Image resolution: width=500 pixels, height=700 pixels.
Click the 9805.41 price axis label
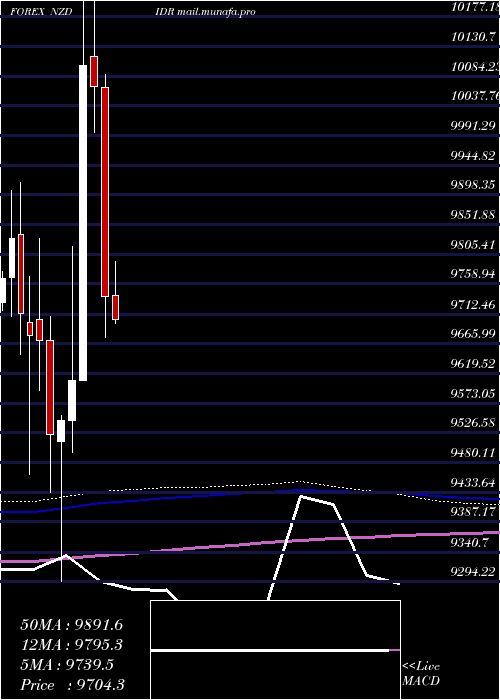tap(473, 245)
